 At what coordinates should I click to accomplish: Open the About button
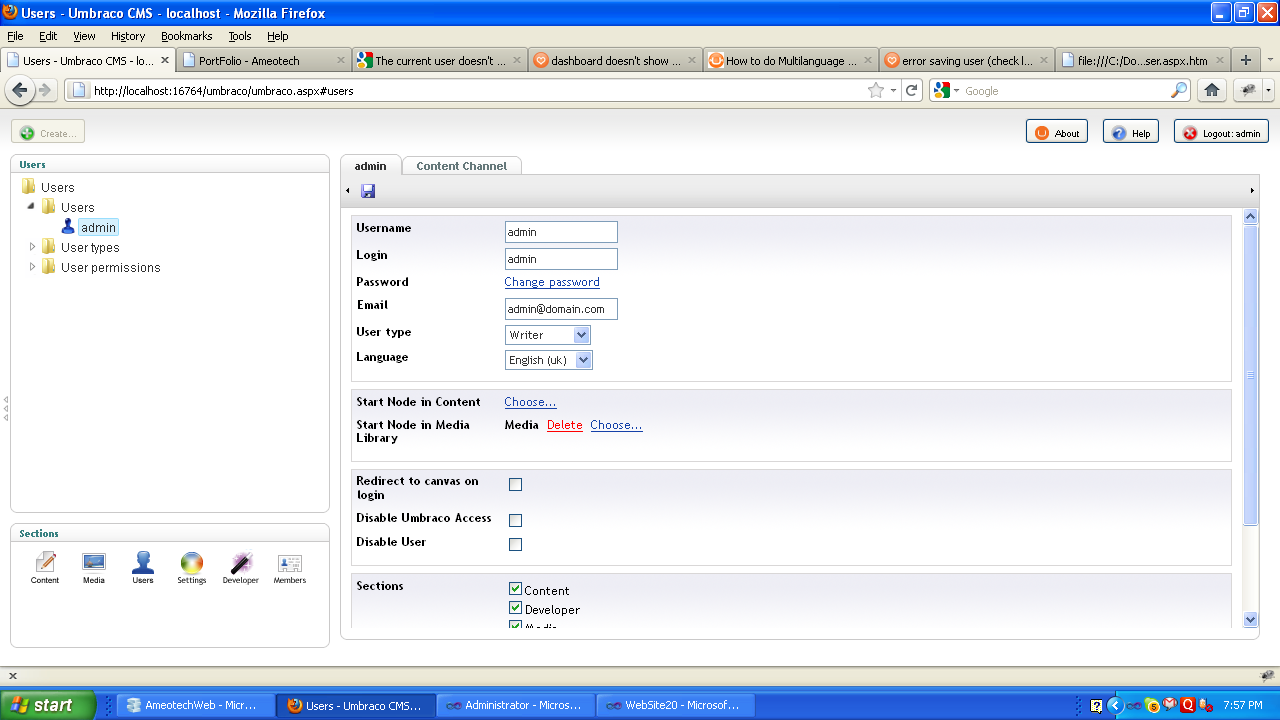[1057, 132]
